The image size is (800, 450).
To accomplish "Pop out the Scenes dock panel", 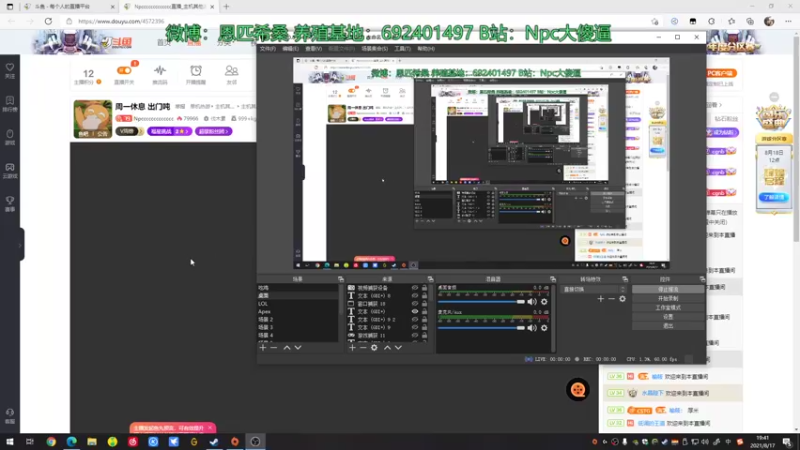I will [x=341, y=279].
